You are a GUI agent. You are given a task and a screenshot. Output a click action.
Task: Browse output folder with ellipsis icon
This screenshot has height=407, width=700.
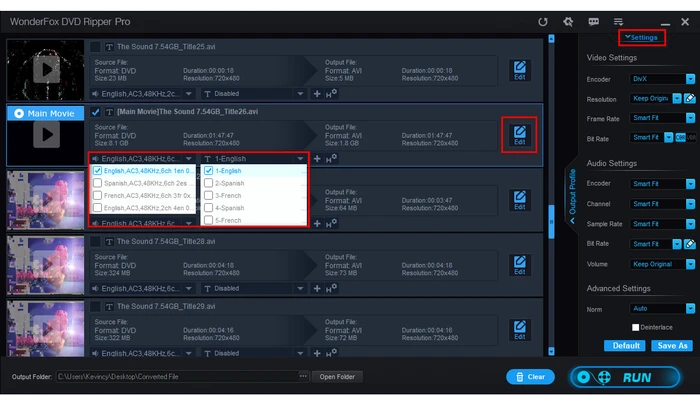(303, 376)
